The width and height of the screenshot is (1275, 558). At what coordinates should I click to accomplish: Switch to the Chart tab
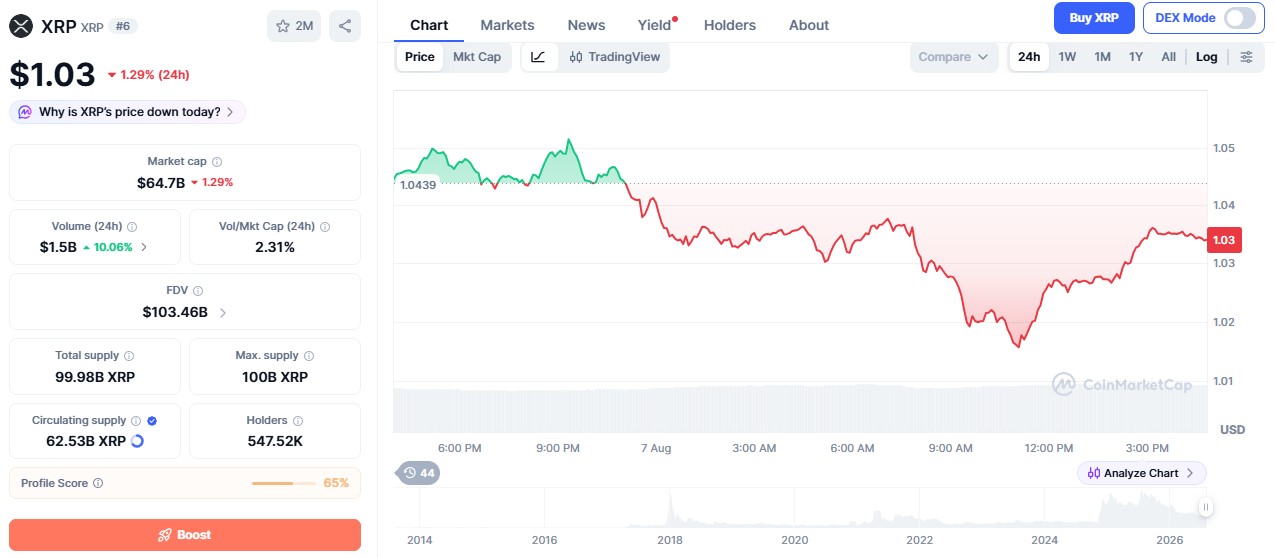[x=429, y=25]
